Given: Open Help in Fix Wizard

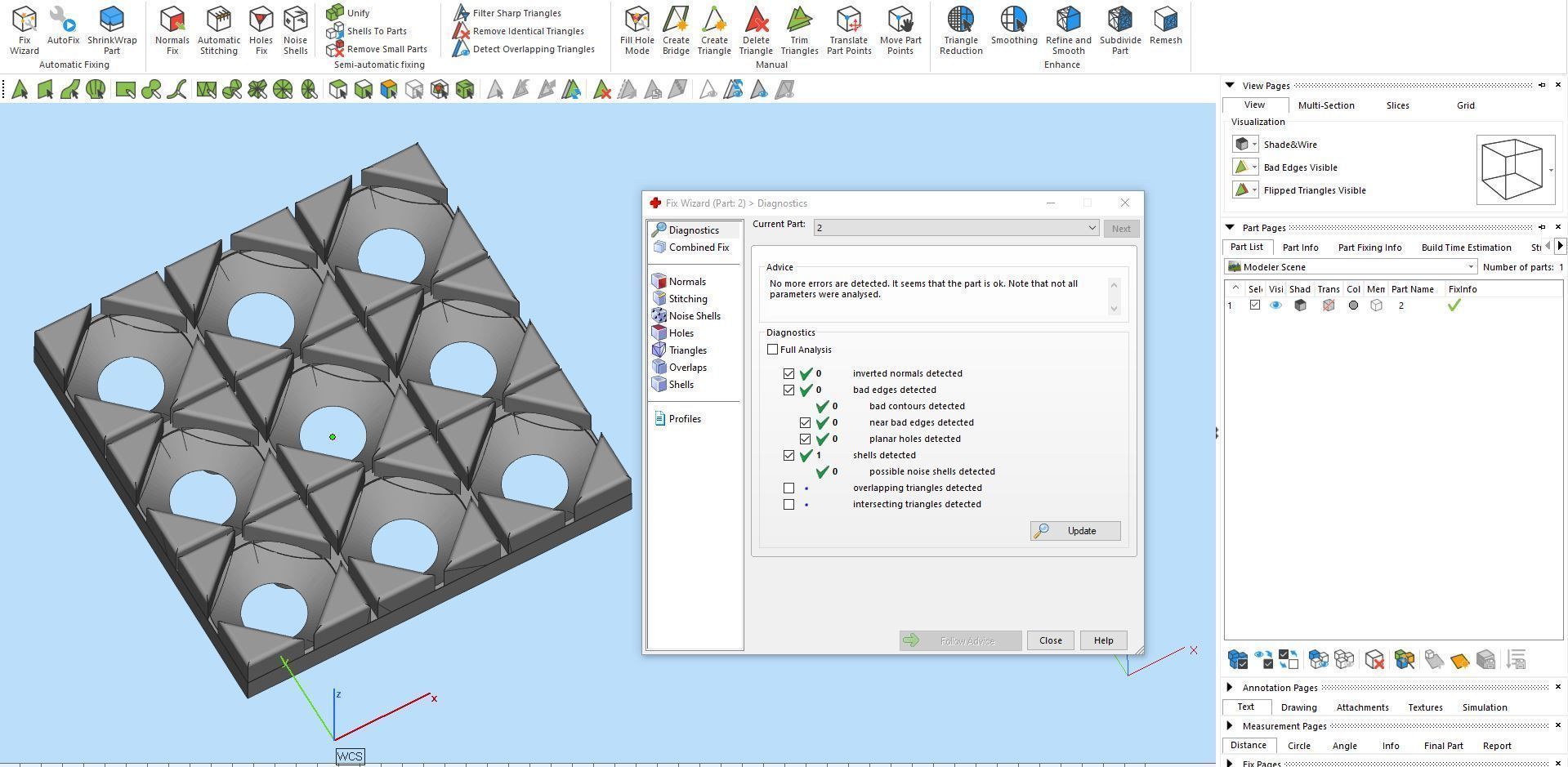Looking at the screenshot, I should tap(1103, 640).
